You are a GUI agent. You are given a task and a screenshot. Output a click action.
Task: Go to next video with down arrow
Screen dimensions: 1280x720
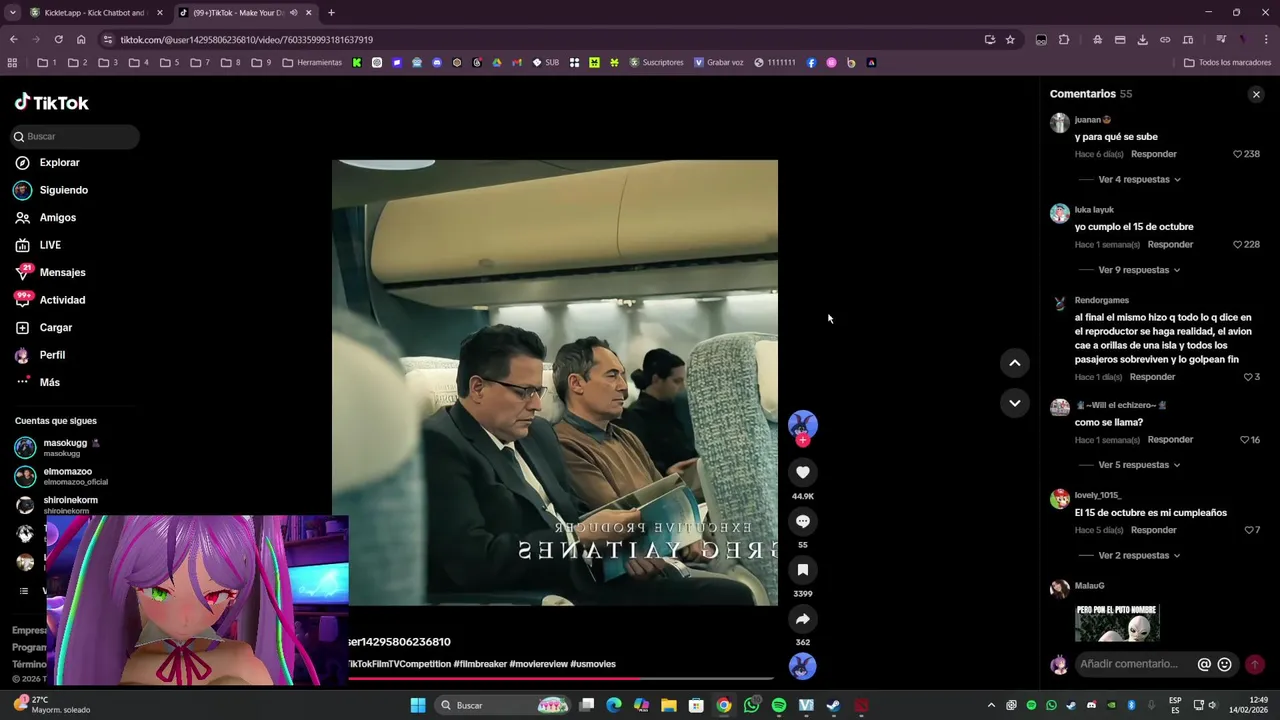click(x=1014, y=403)
